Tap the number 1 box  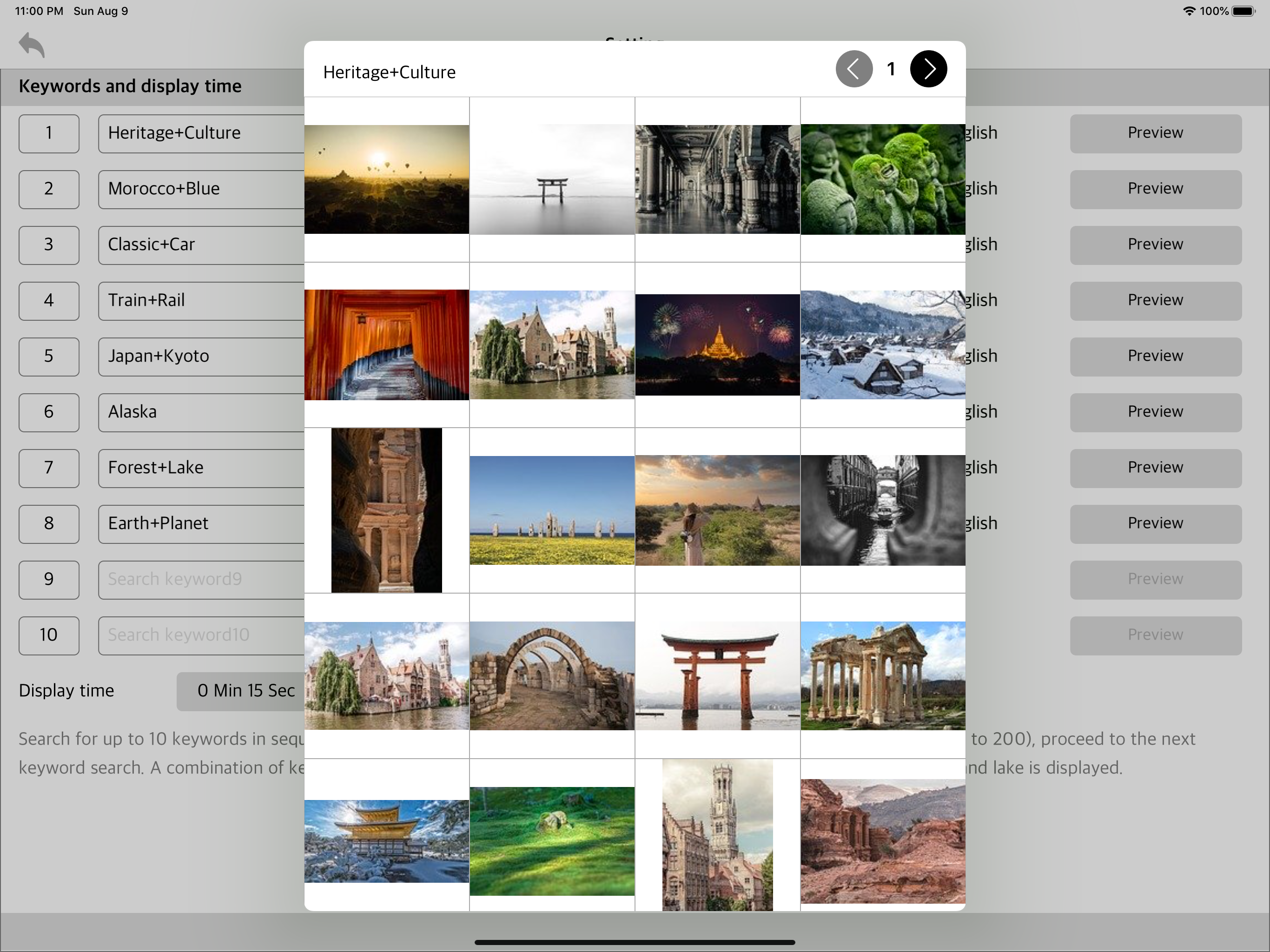[49, 133]
